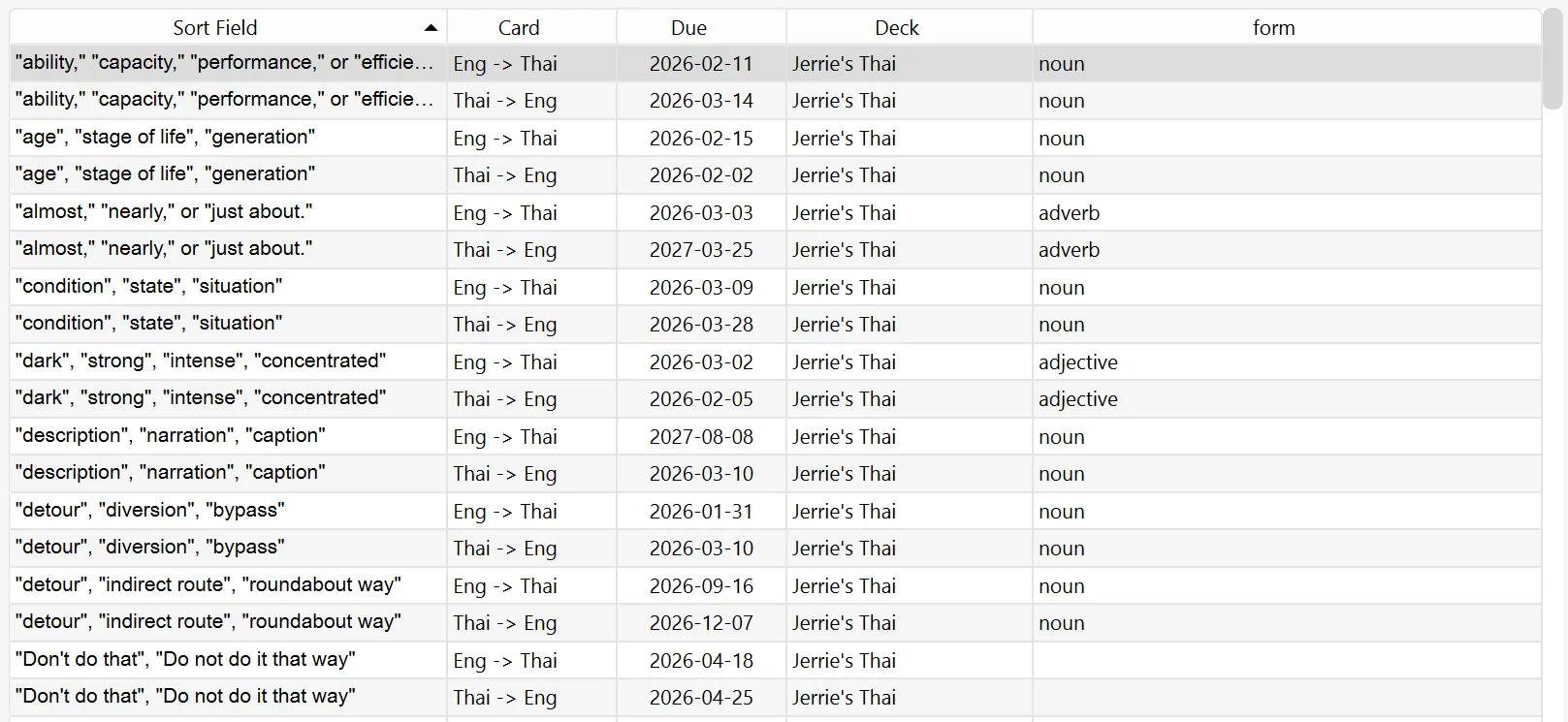Click the adjective form cell due 2026-03-02
This screenshot has width=1568, height=722.
(1077, 362)
